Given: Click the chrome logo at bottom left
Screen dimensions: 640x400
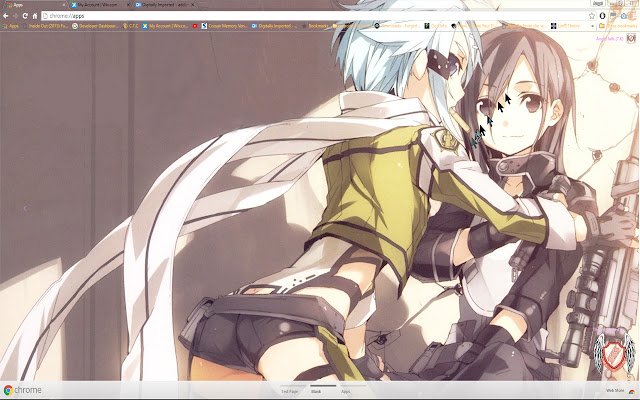Looking at the screenshot, I should pyautogui.click(x=22, y=390).
